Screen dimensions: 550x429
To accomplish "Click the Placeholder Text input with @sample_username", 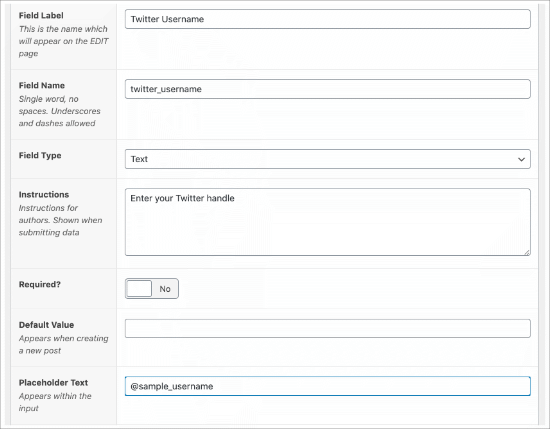I will pyautogui.click(x=328, y=386).
